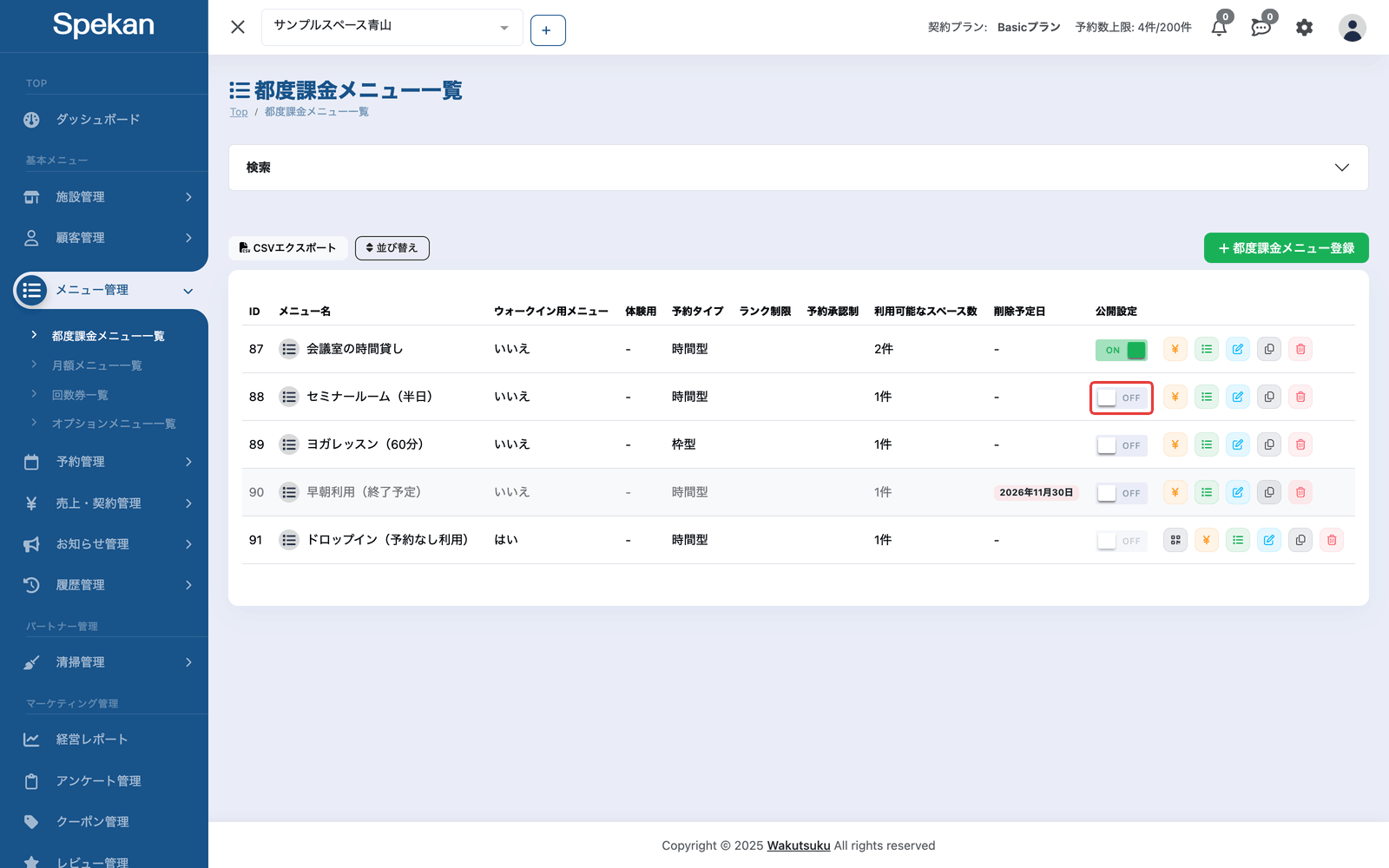Click drag handle icon beside 会議室の時間貸し
The image size is (1389, 868).
click(289, 349)
